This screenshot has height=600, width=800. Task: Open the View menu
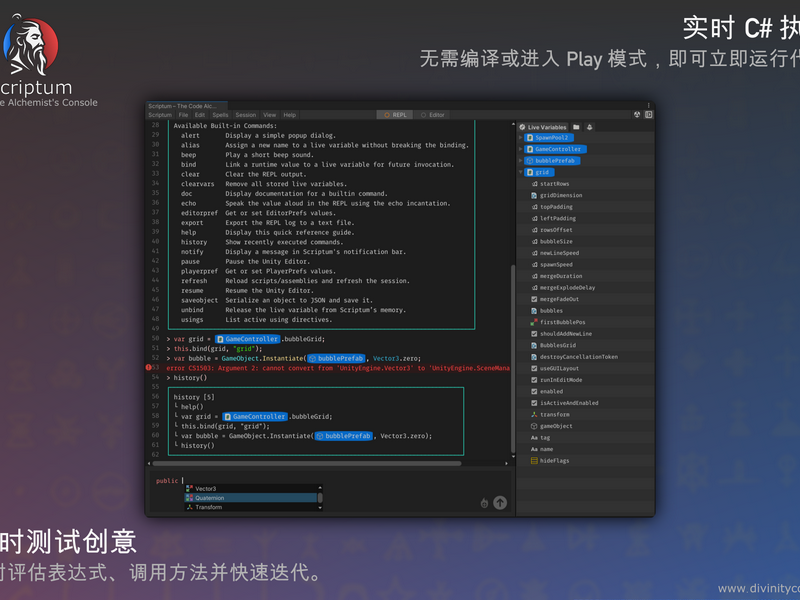(269, 115)
